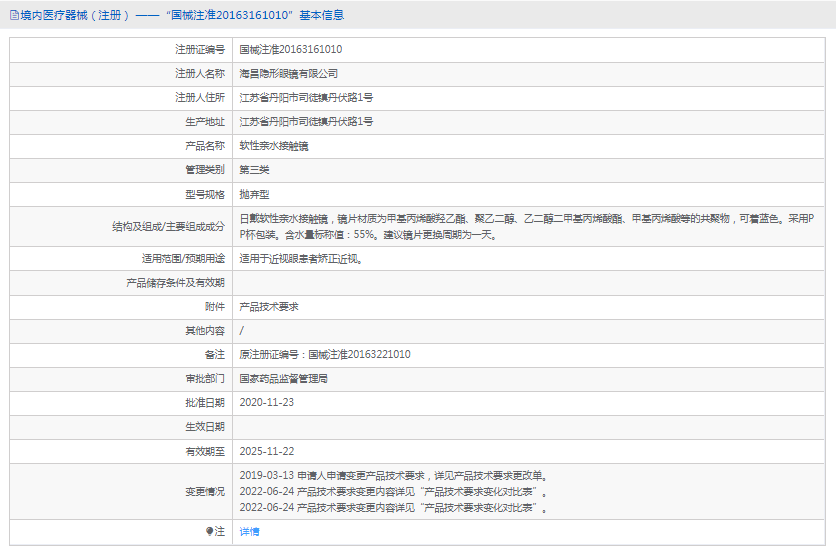Click approval date 2020-11-23

[266, 402]
